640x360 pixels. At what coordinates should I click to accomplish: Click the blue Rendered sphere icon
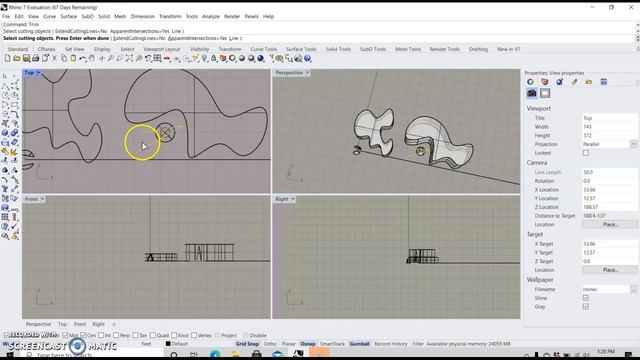click(260, 59)
